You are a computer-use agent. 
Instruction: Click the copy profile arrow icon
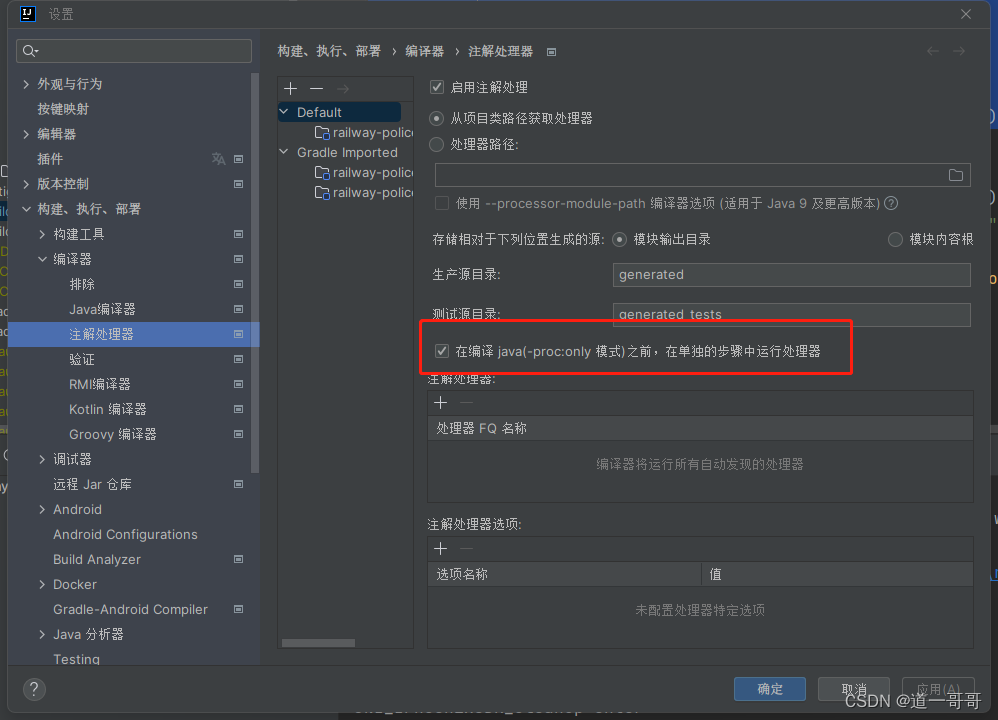342,88
